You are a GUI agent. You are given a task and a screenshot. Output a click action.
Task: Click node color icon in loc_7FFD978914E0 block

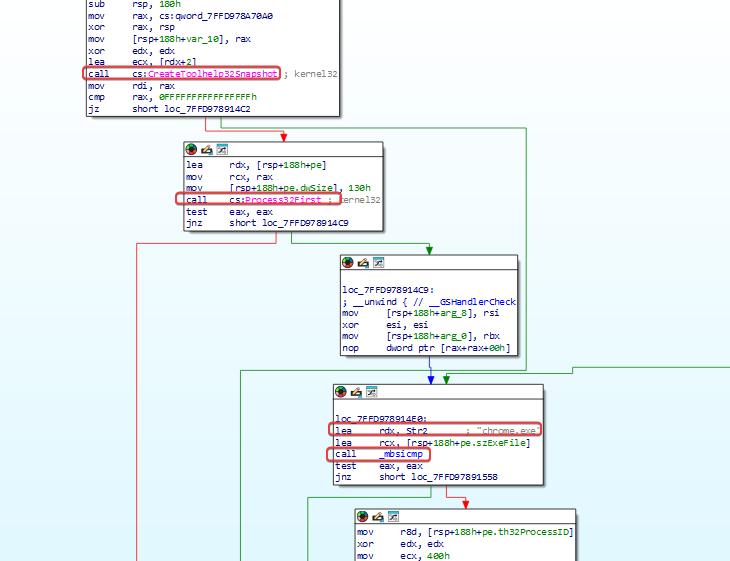tap(341, 392)
